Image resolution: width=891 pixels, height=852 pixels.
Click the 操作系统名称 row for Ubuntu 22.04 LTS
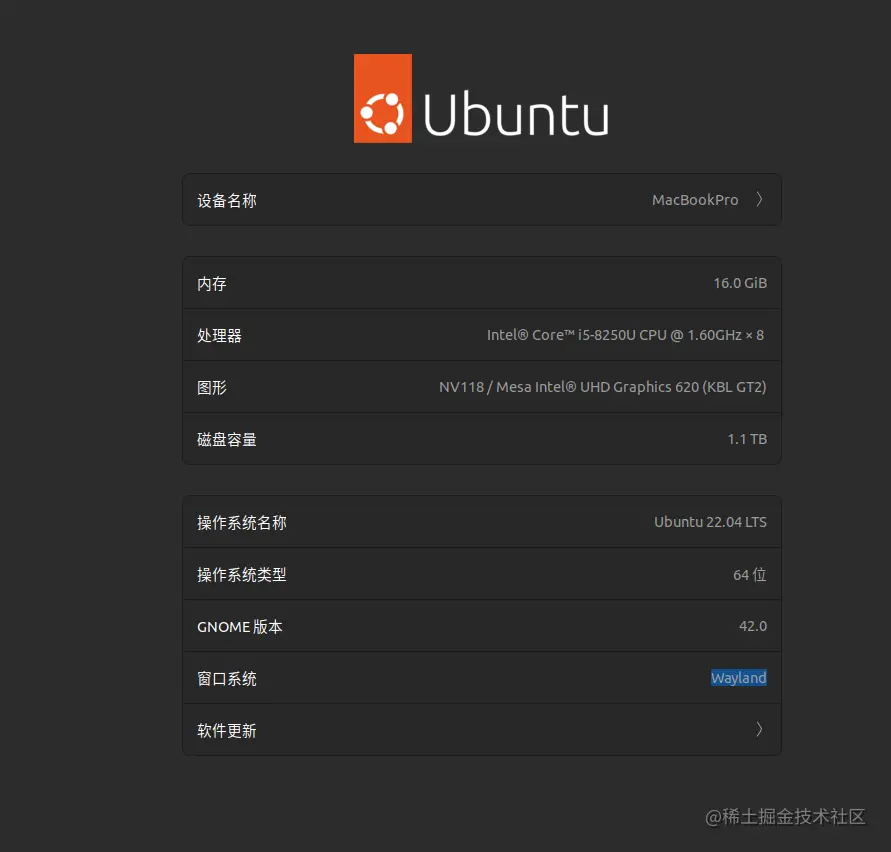pos(482,521)
